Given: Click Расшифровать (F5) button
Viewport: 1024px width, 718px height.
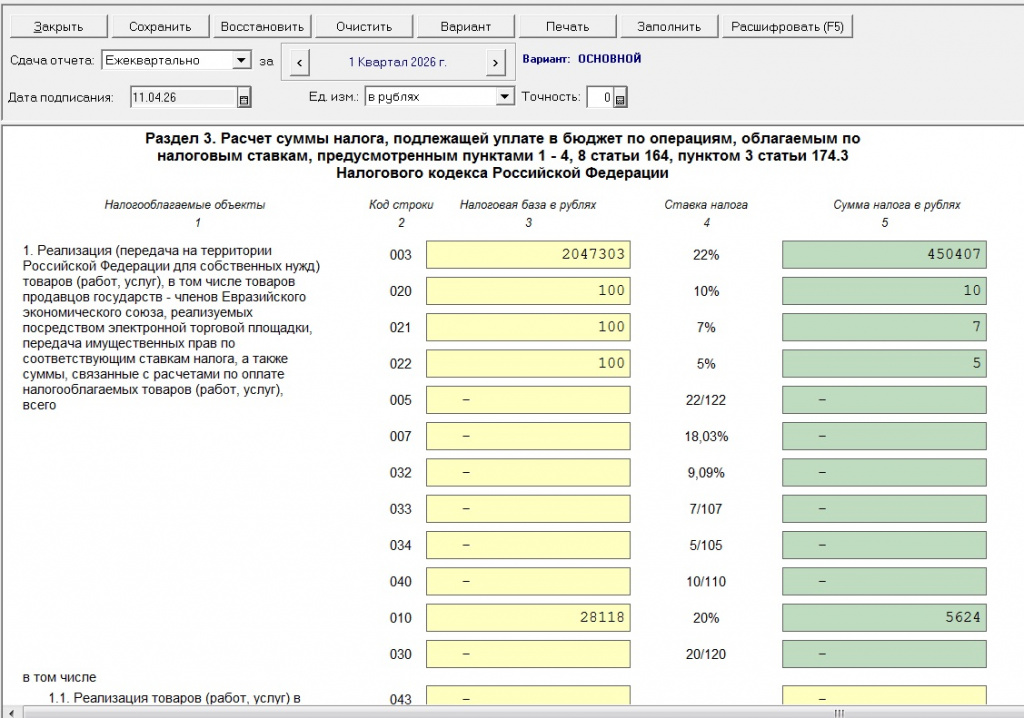Looking at the screenshot, I should pos(788,26).
